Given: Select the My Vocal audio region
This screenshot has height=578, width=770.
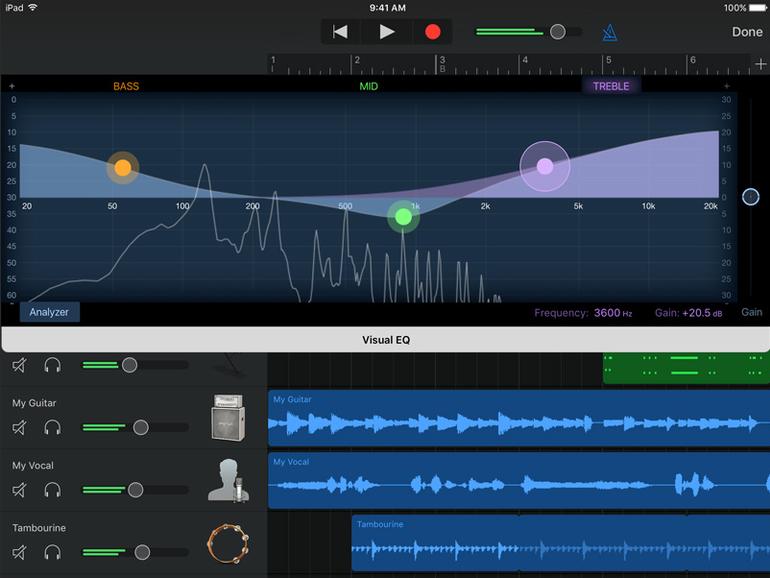Looking at the screenshot, I should point(519,480).
